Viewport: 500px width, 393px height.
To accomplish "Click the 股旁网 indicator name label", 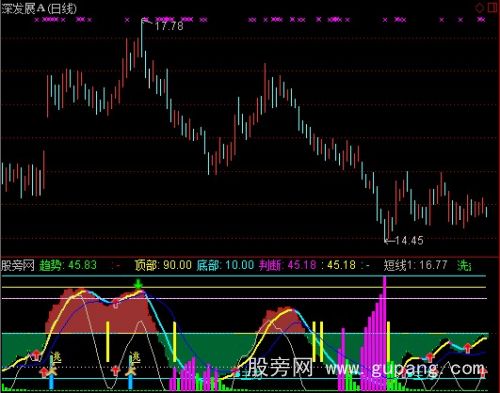I will pyautogui.click(x=18, y=265).
